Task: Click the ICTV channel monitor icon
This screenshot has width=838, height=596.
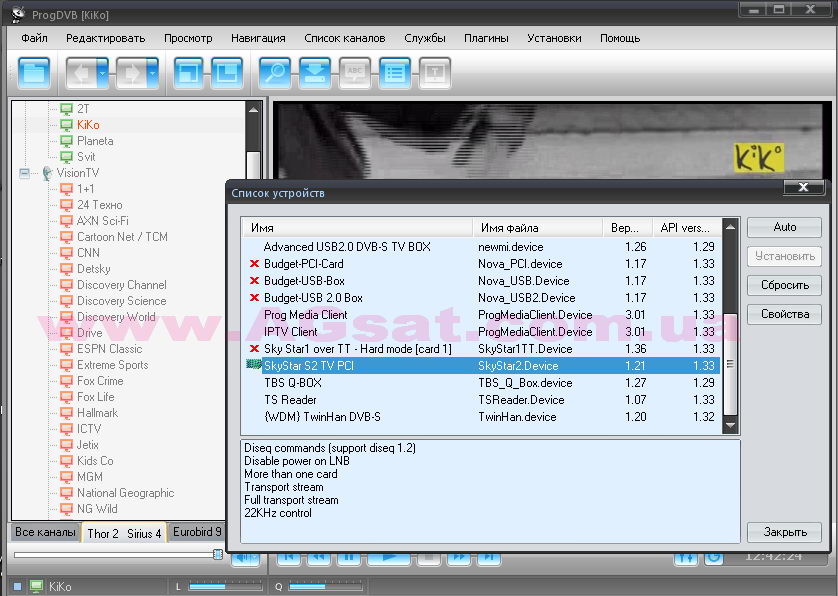Action: (x=66, y=429)
